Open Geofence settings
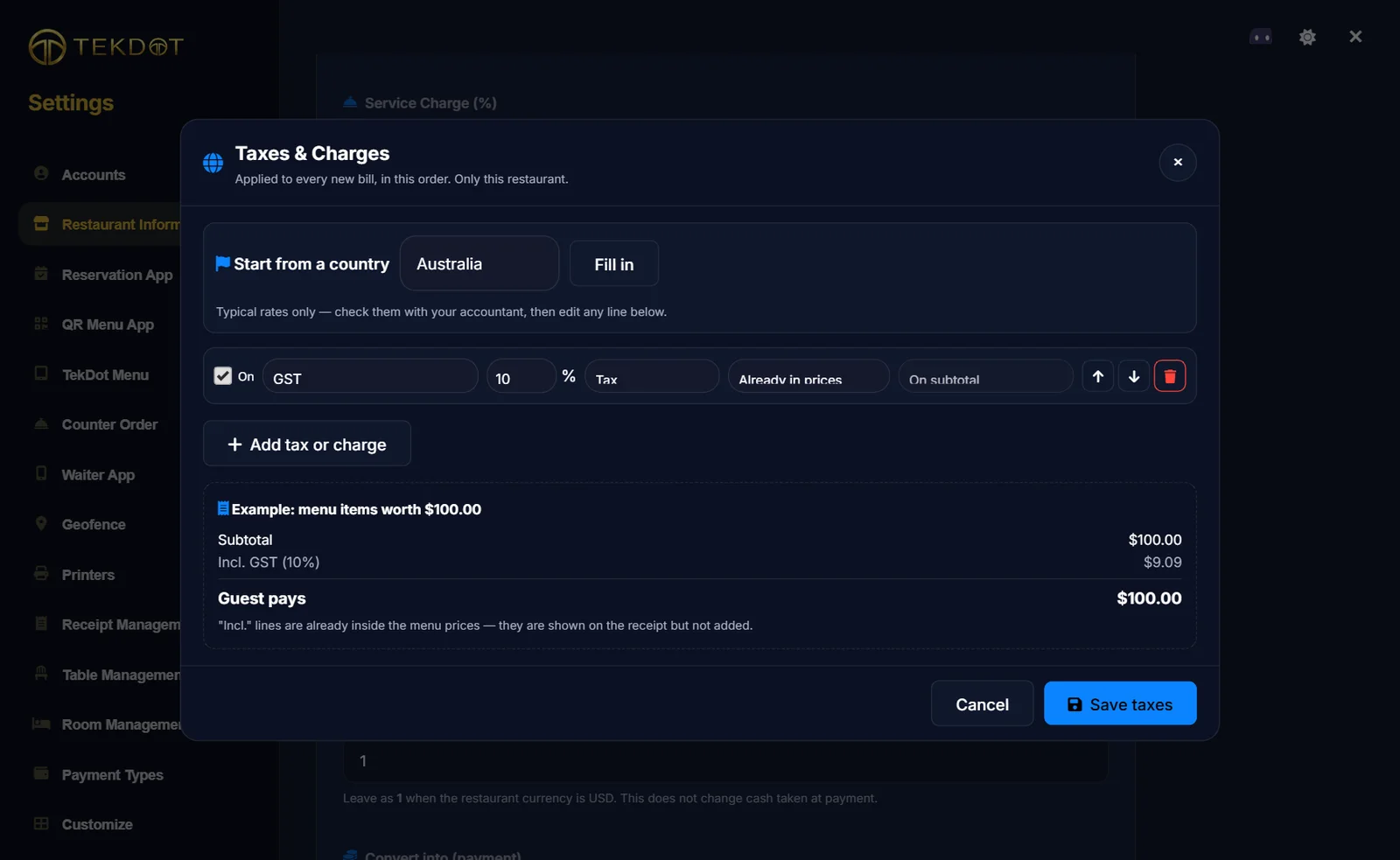1400x860 pixels. (x=94, y=525)
